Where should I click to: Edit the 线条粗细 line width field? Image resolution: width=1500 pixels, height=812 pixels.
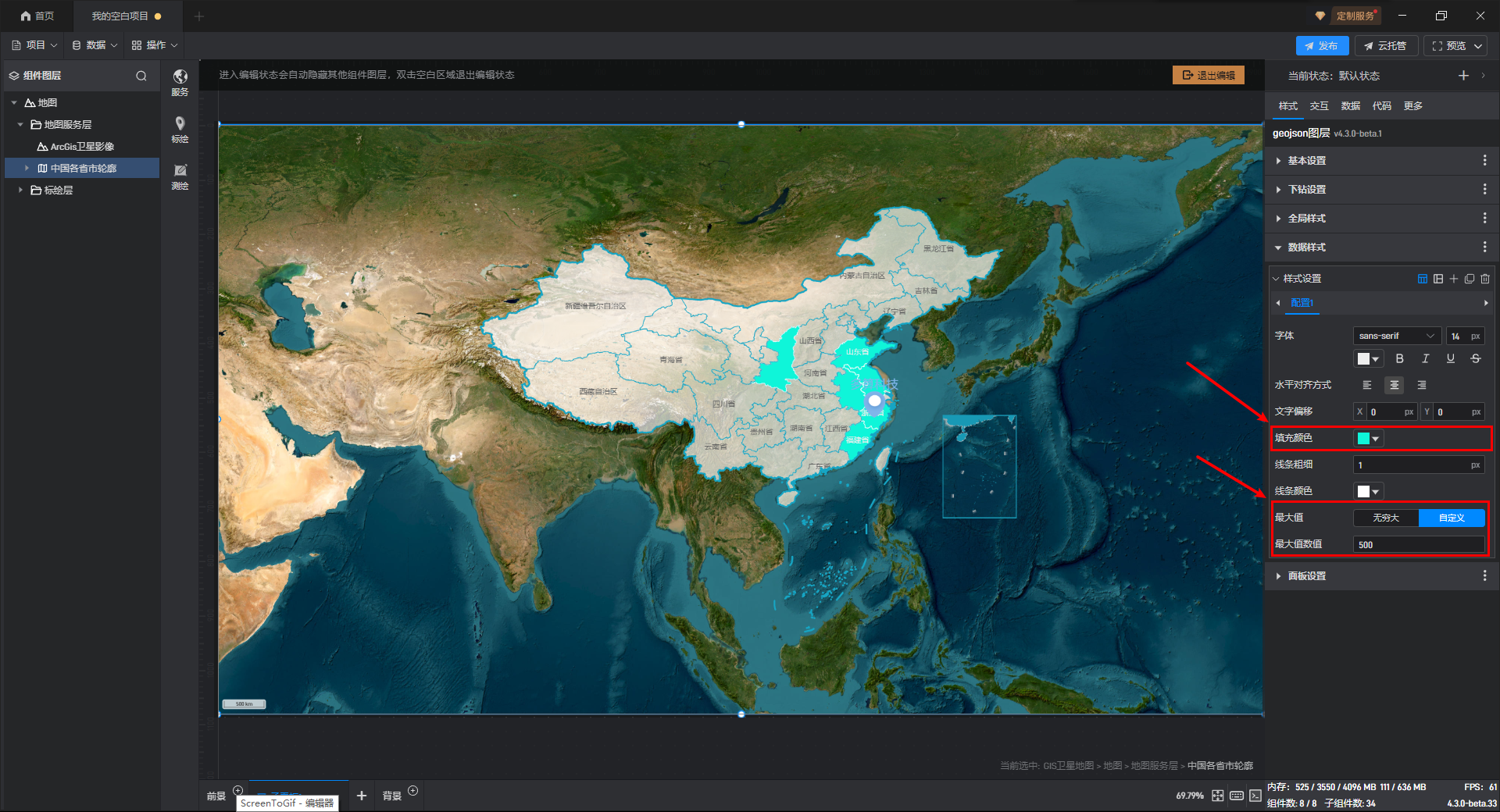pos(1419,465)
